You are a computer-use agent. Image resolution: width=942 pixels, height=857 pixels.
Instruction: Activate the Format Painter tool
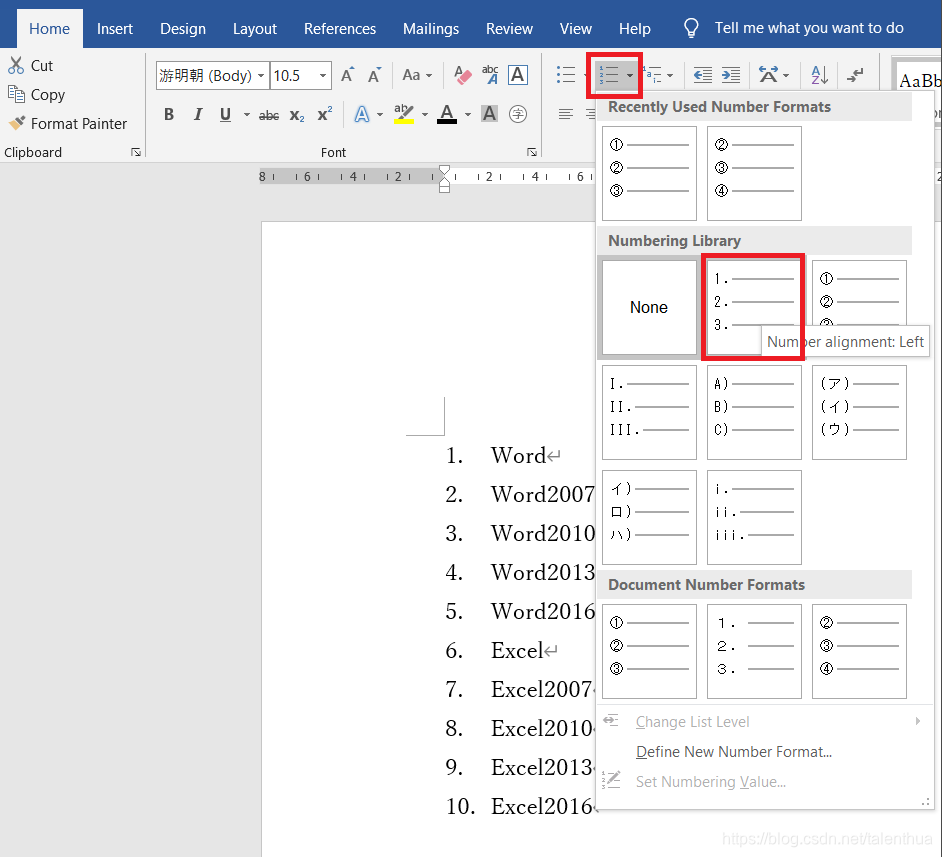click(68, 124)
